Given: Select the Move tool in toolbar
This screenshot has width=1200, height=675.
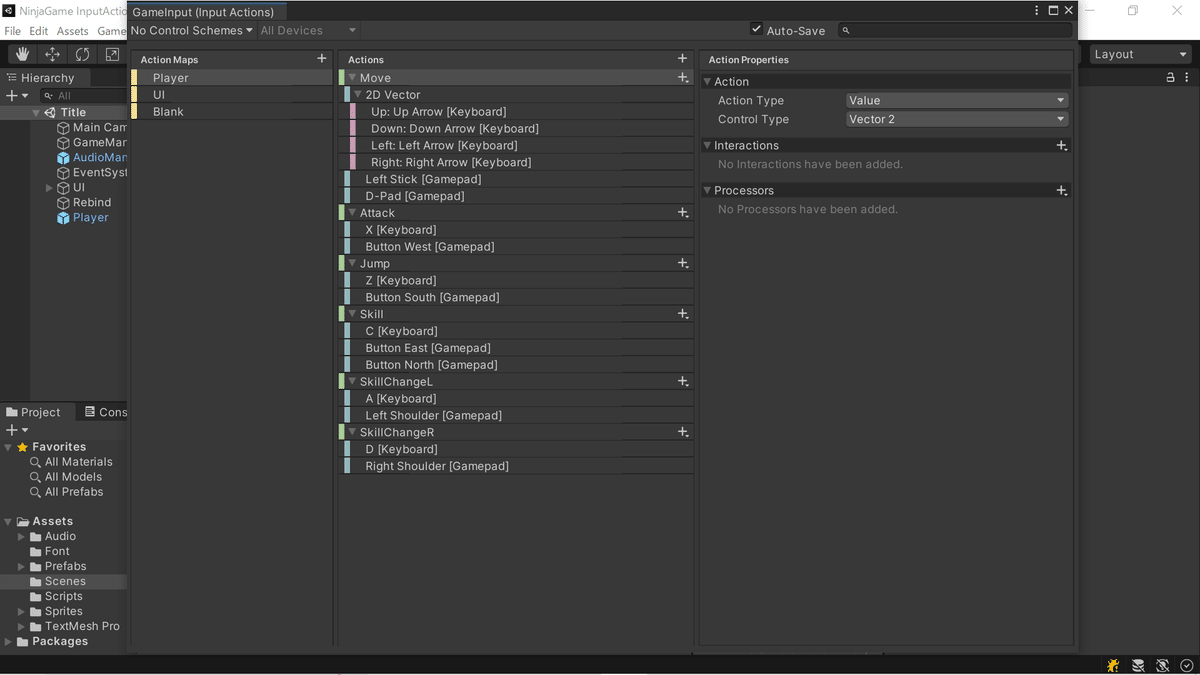Looking at the screenshot, I should click(52, 54).
